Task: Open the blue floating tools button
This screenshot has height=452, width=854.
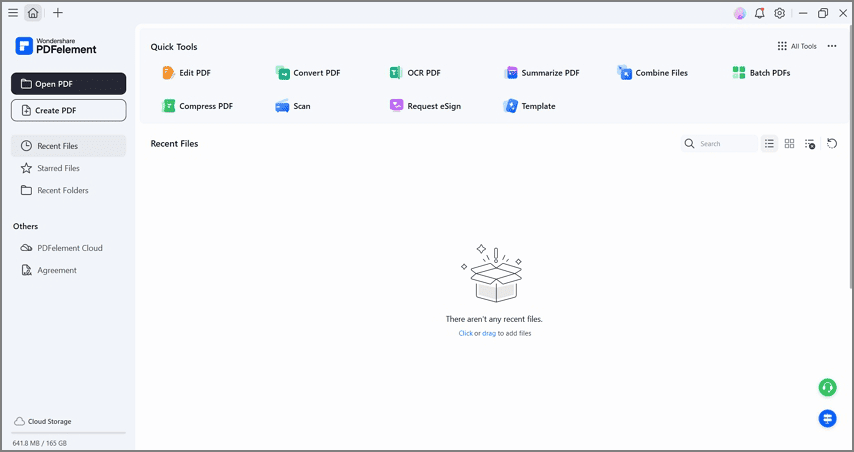Action: point(827,418)
